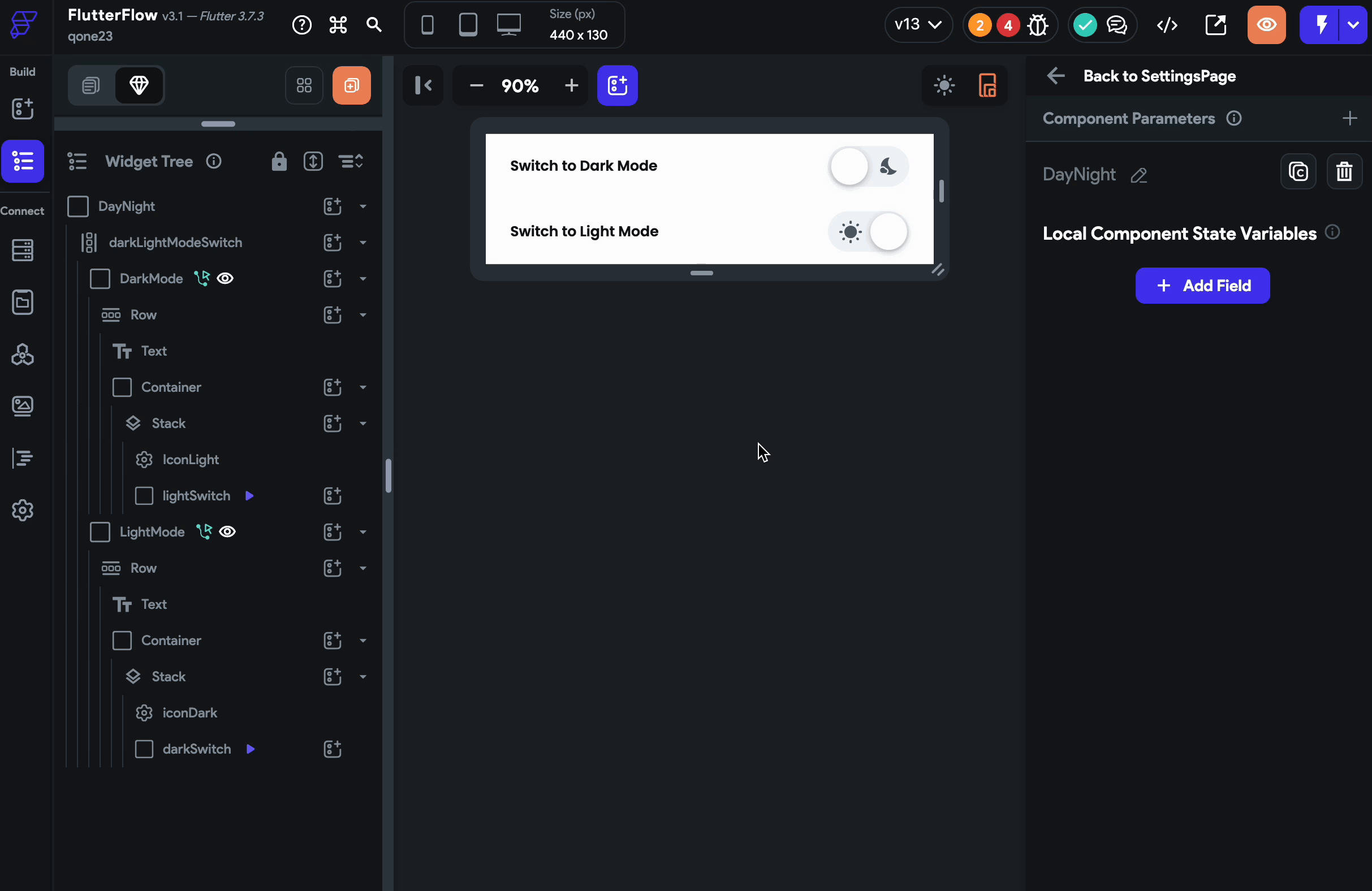The width and height of the screenshot is (1372, 891).
Task: Click the desktop device preview icon
Action: 509,24
